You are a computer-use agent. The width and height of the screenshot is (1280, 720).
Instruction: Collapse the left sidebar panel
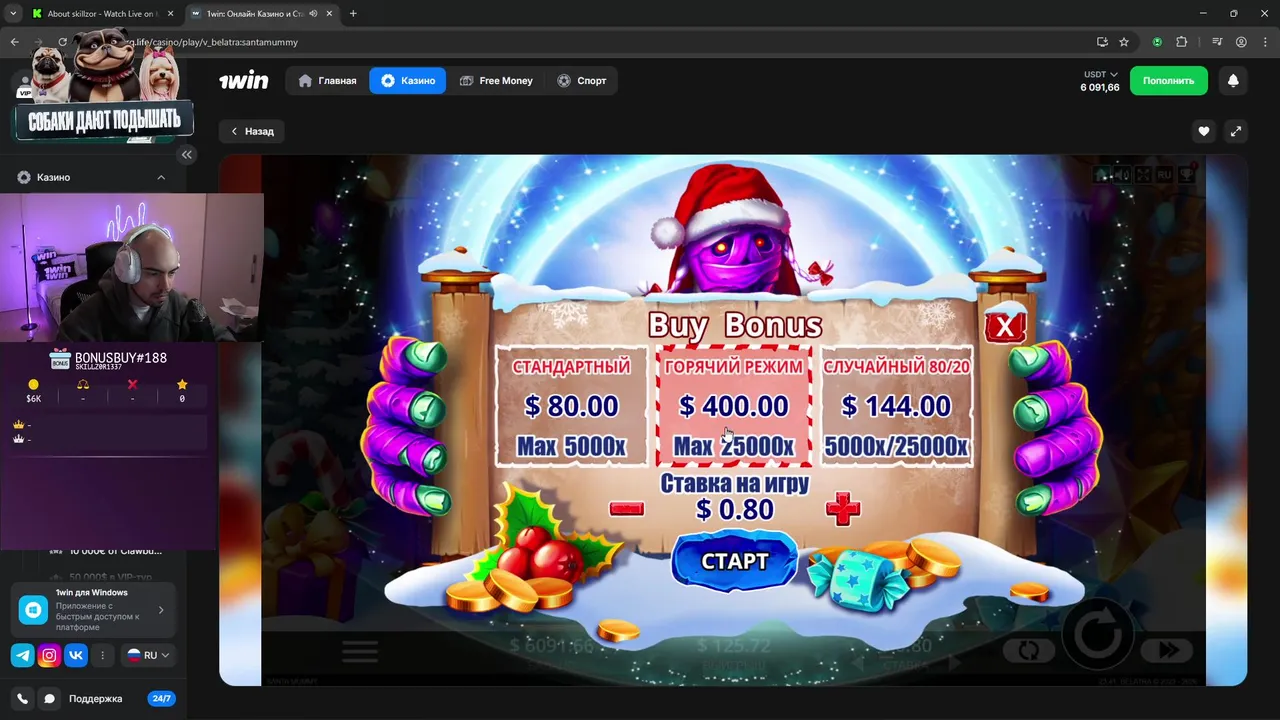[x=187, y=154]
